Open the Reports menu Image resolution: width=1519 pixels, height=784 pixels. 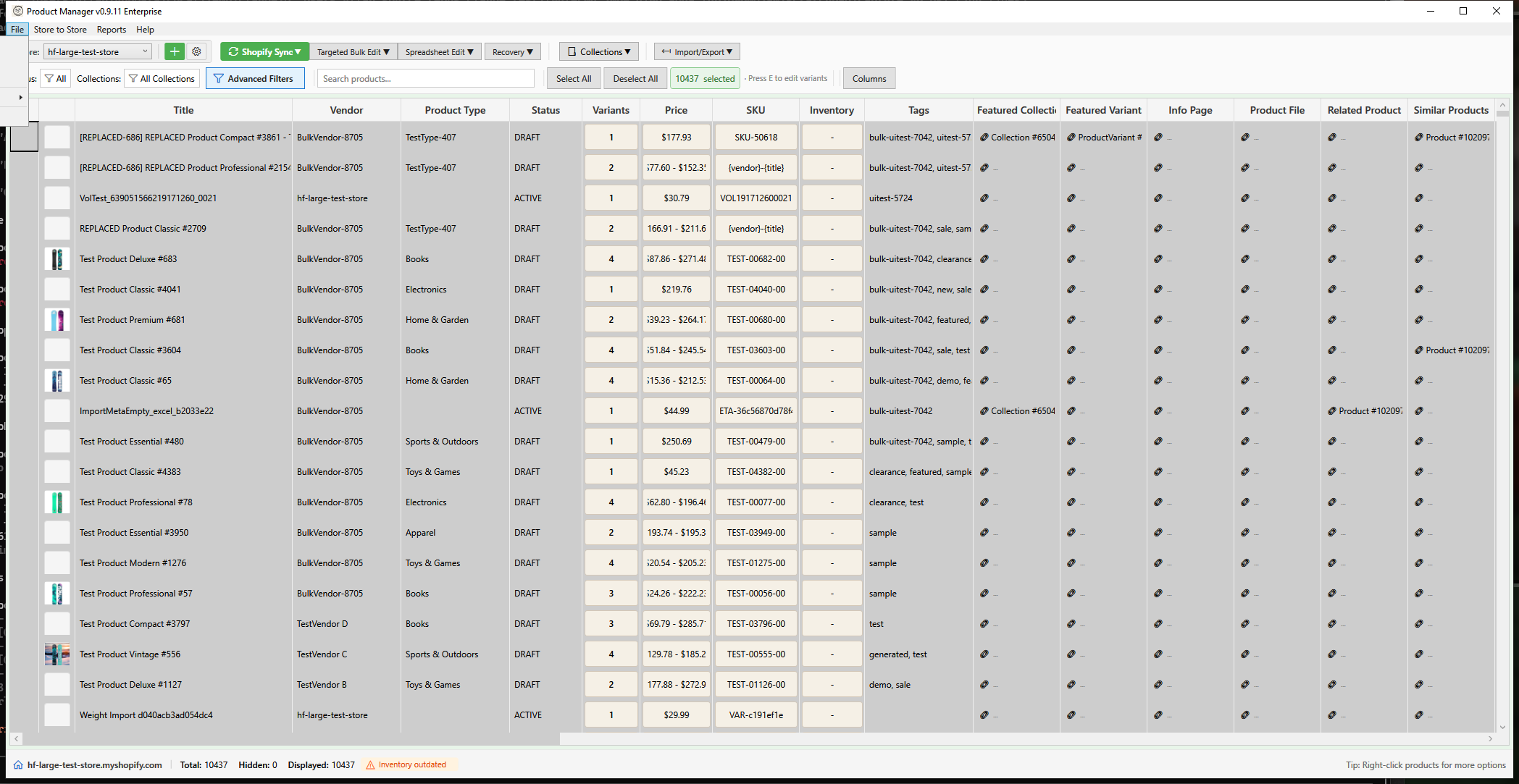[111, 30]
